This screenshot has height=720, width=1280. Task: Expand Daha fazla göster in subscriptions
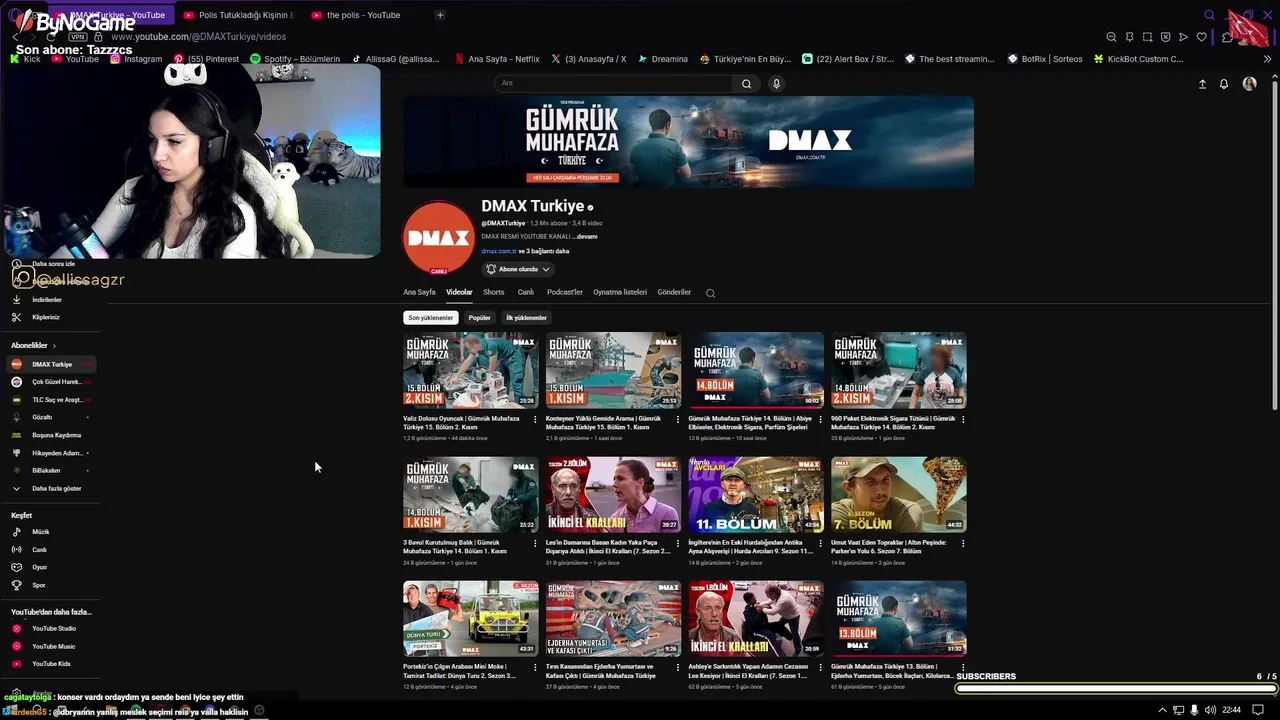(x=50, y=489)
